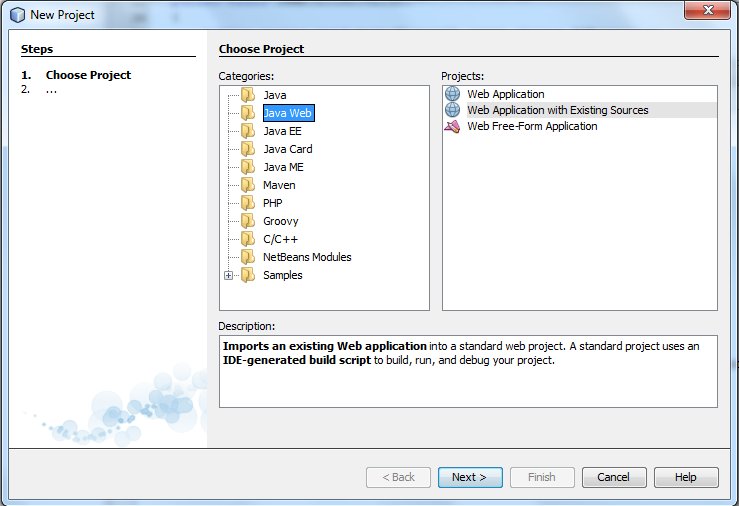The width and height of the screenshot is (739, 506).
Task: Close the New Project dialog
Action: click(x=707, y=10)
